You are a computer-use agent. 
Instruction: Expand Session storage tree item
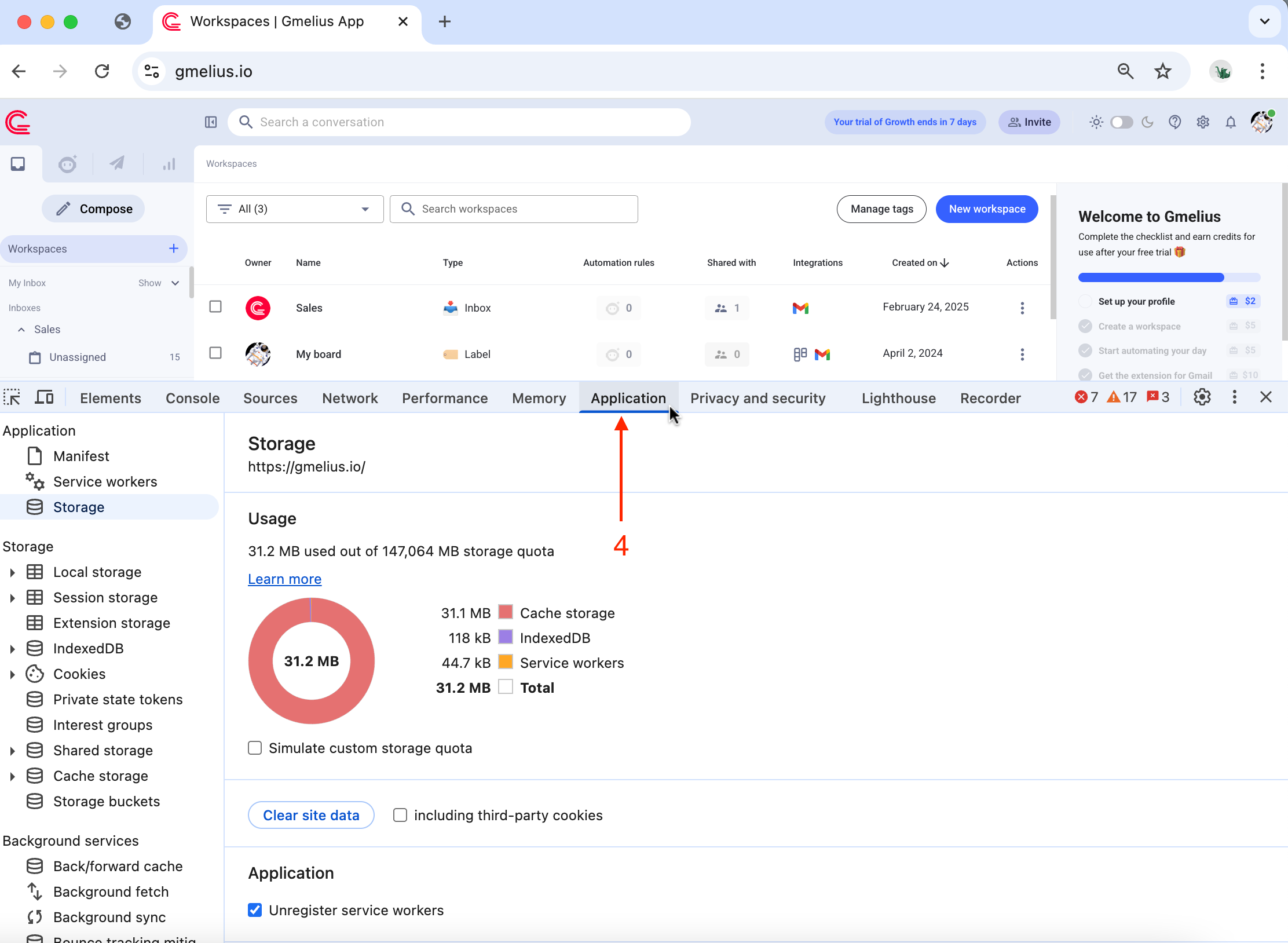(x=12, y=598)
